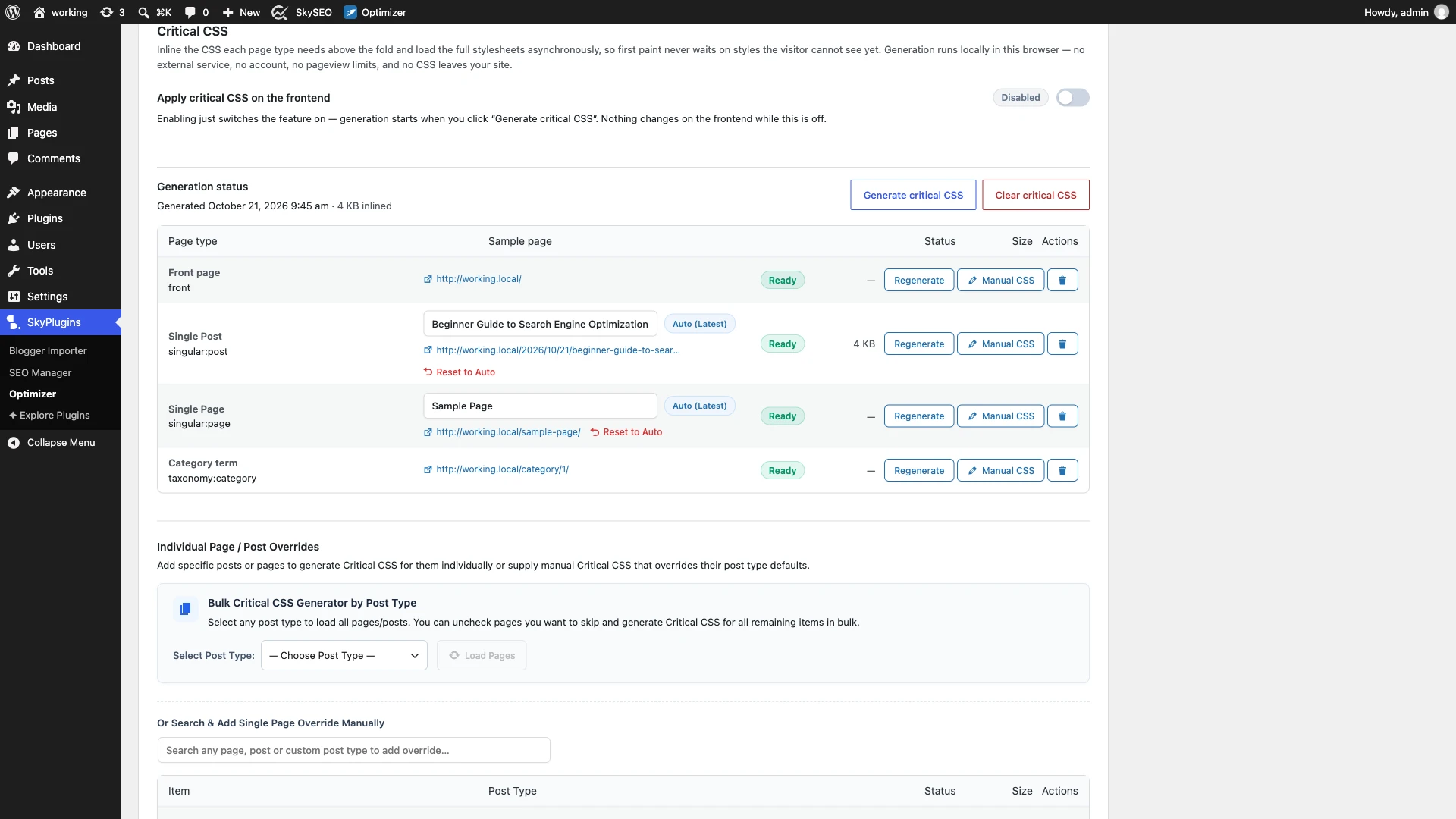
Task: Reset Single Page sample to Auto
Action: 626,432
